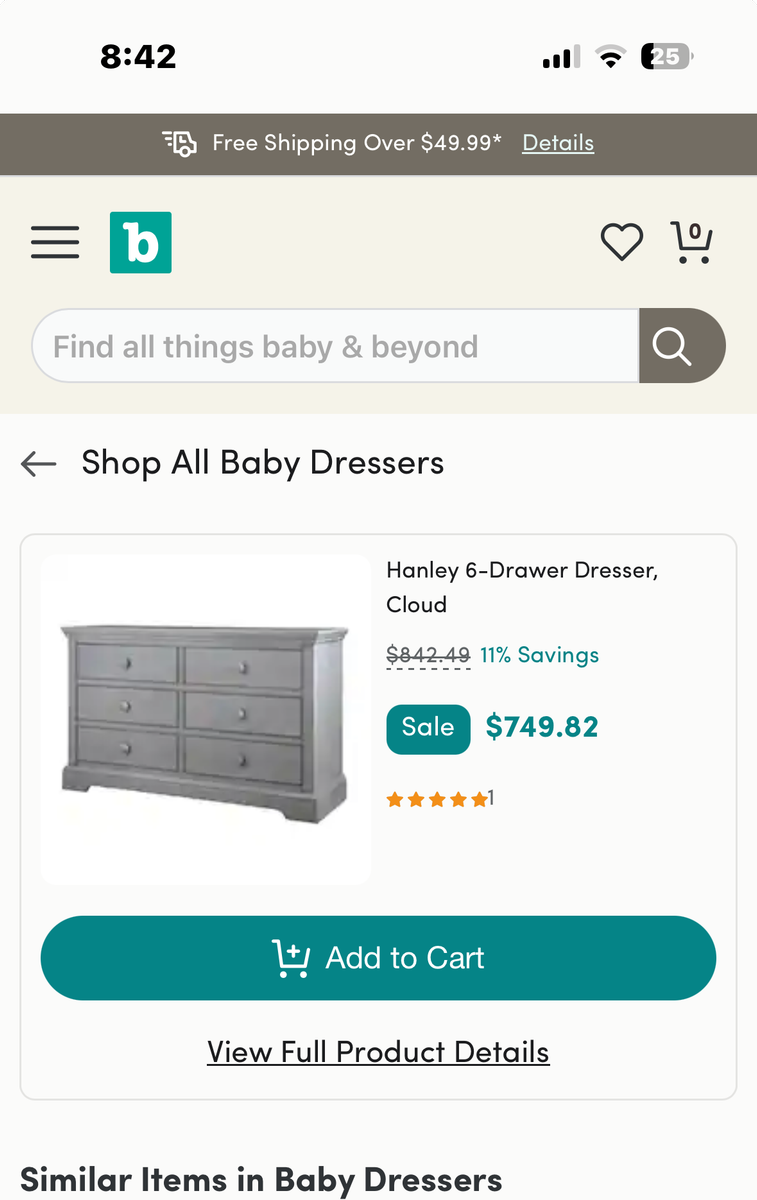Open the shopping cart icon

691,242
